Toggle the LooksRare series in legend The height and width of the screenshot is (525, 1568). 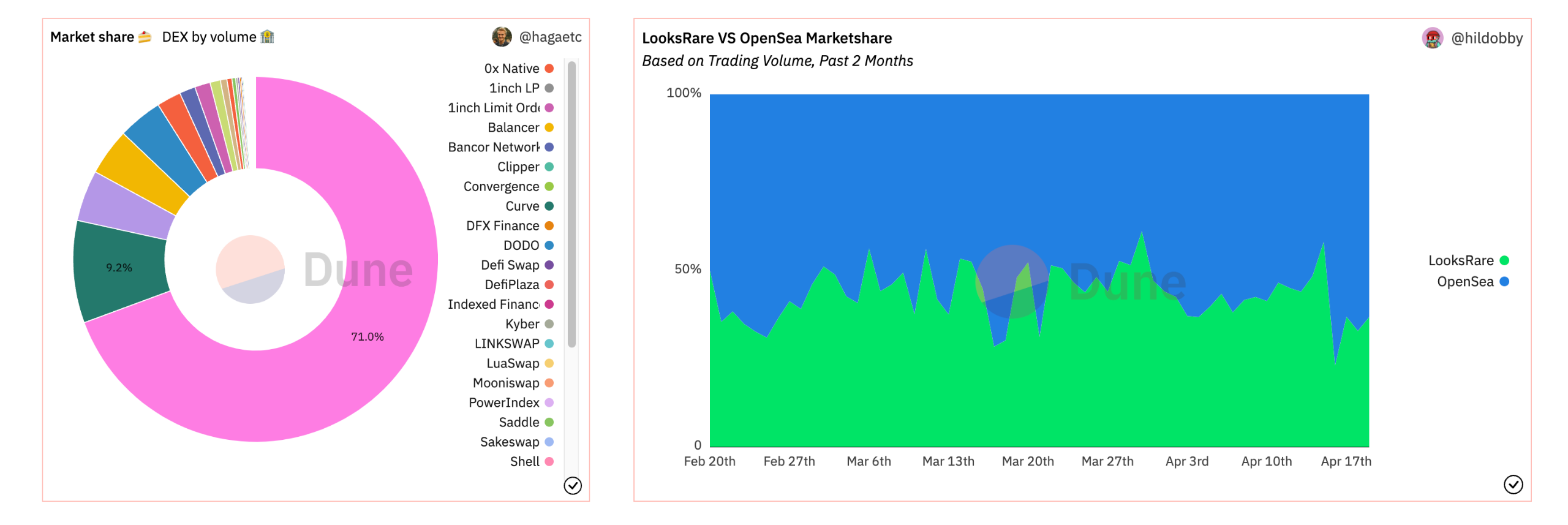pyautogui.click(x=1468, y=260)
